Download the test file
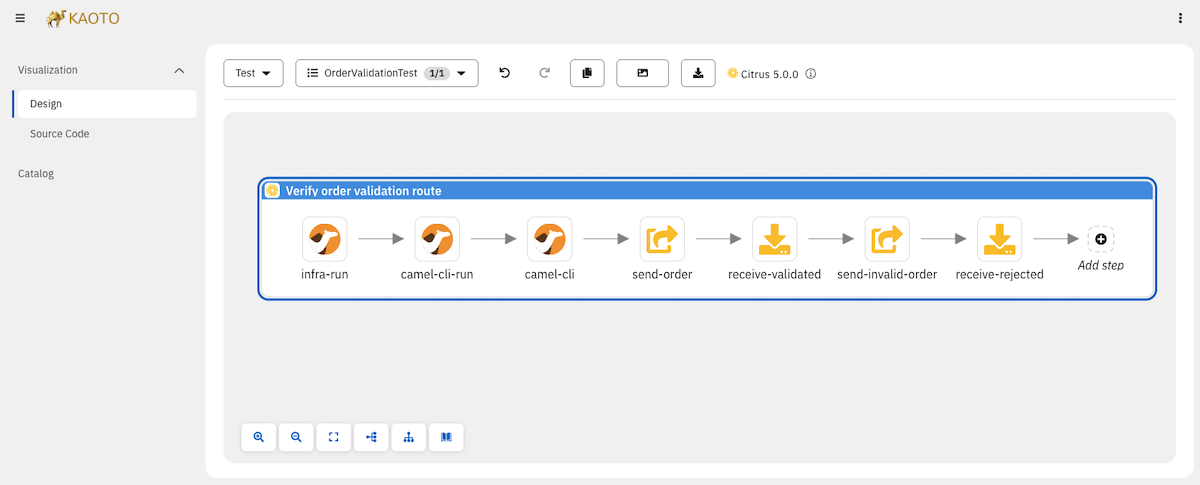 pyautogui.click(x=698, y=73)
